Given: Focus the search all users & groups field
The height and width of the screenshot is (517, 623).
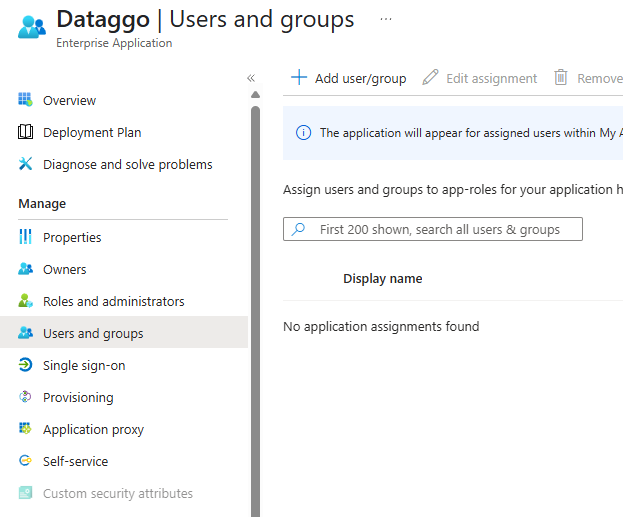Looking at the screenshot, I should pos(433,229).
